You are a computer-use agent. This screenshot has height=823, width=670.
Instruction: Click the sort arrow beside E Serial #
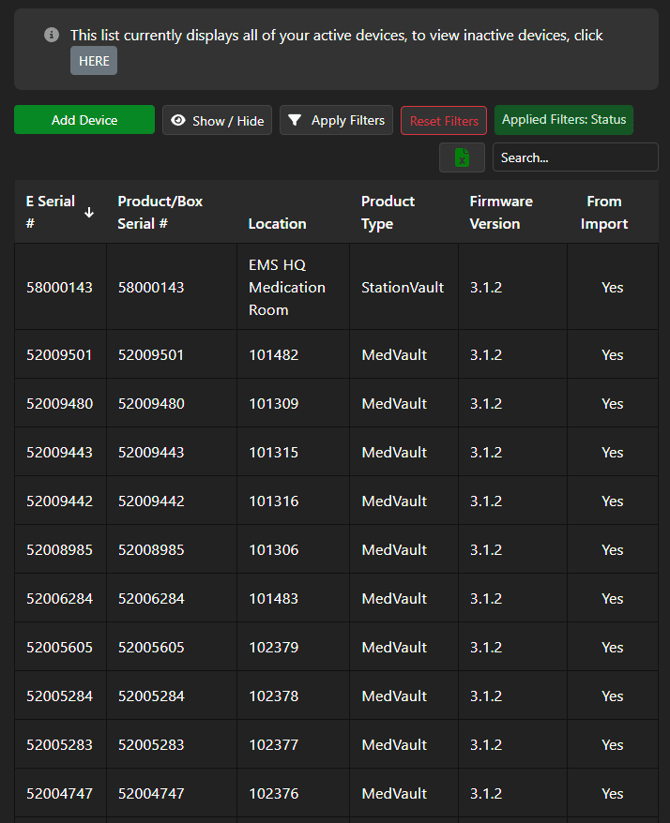click(89, 212)
